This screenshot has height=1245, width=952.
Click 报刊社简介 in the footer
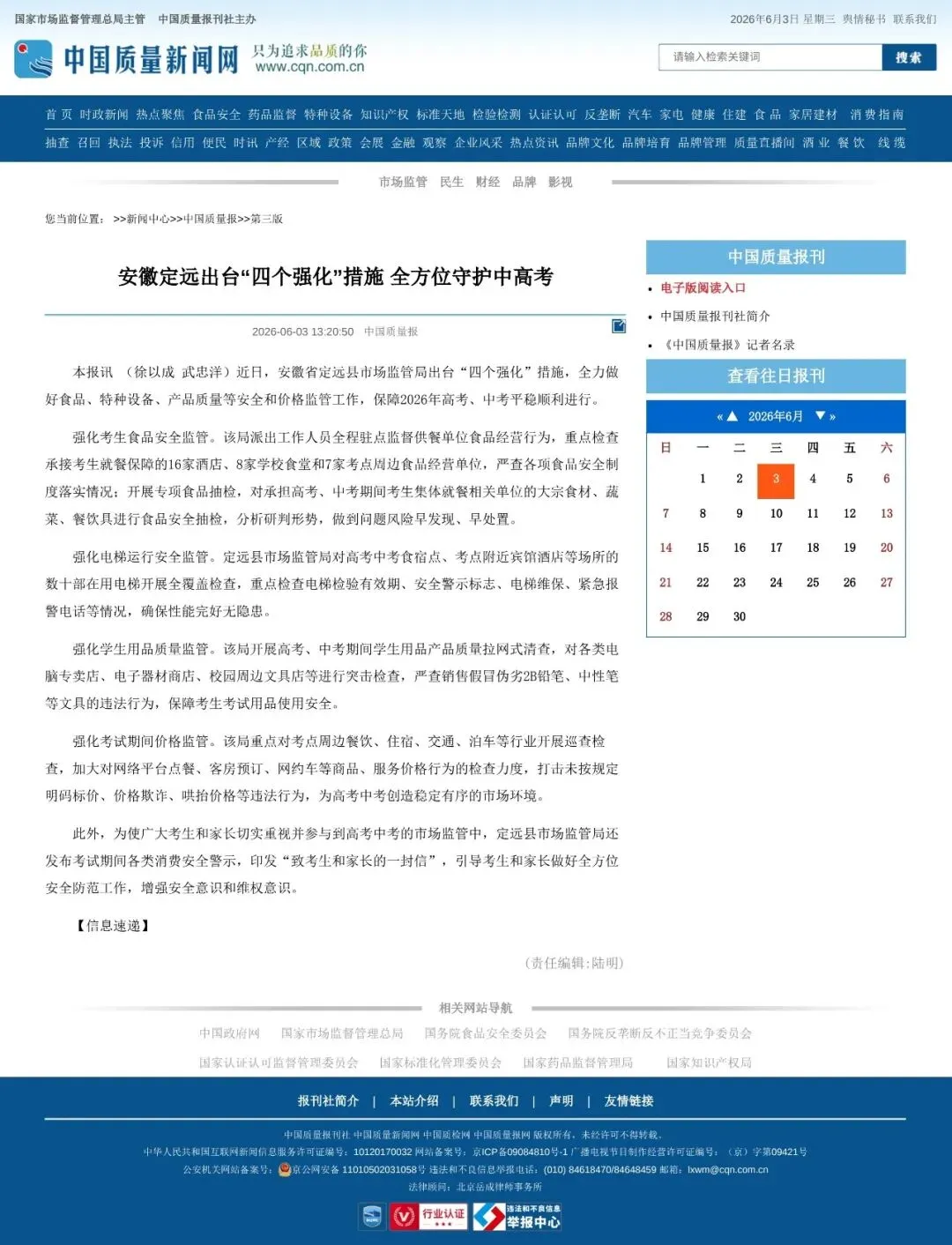tap(328, 1100)
